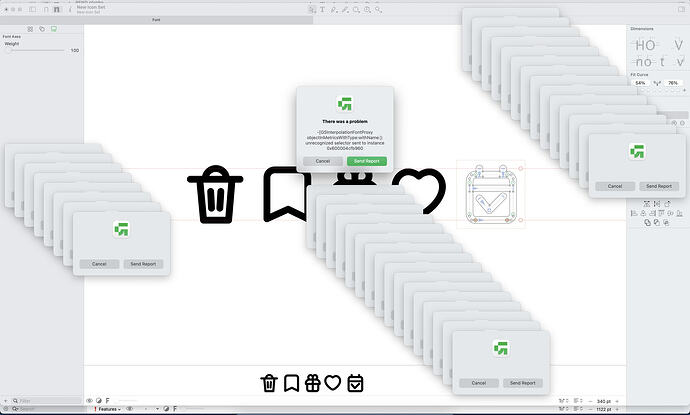The height and width of the screenshot is (415, 690).
Task: Select the Draw (pen) tool in the toolbar
Action: [x=334, y=9]
